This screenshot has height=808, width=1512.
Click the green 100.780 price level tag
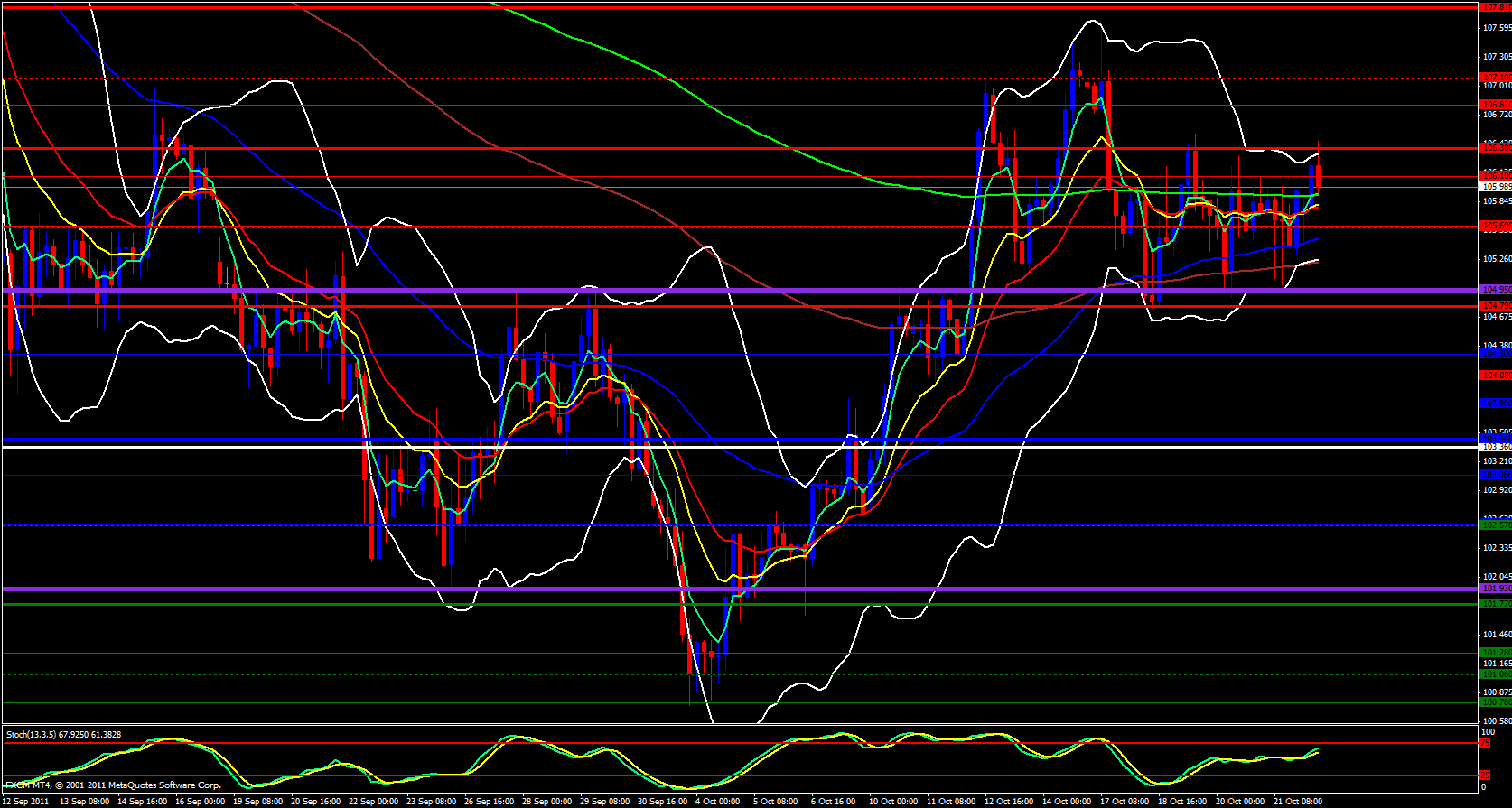point(1495,702)
